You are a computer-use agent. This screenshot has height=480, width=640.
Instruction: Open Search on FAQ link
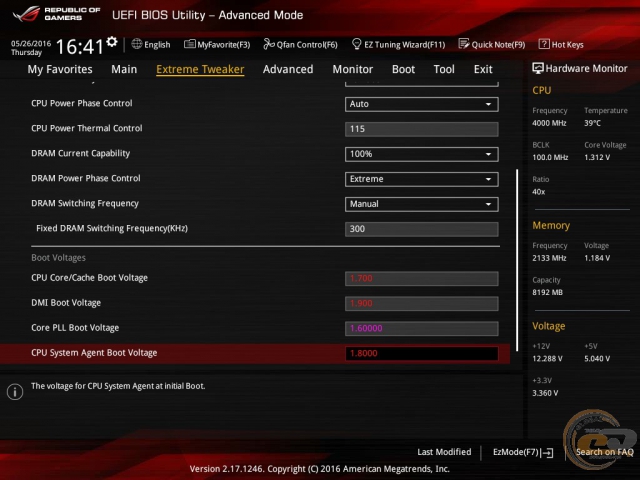click(x=604, y=452)
